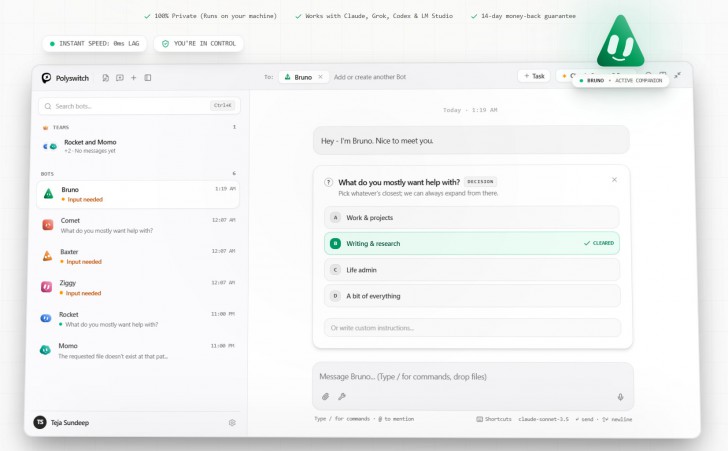Viewport: 728px width, 451px height.
Task: Click the plus icon in sidebar header
Action: click(x=134, y=78)
